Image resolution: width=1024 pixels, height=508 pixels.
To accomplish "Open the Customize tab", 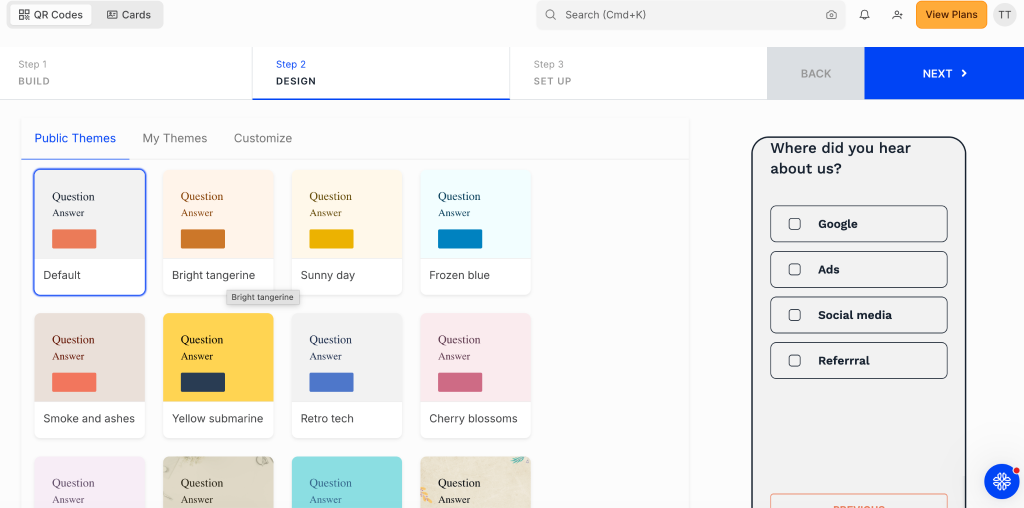I will [263, 138].
